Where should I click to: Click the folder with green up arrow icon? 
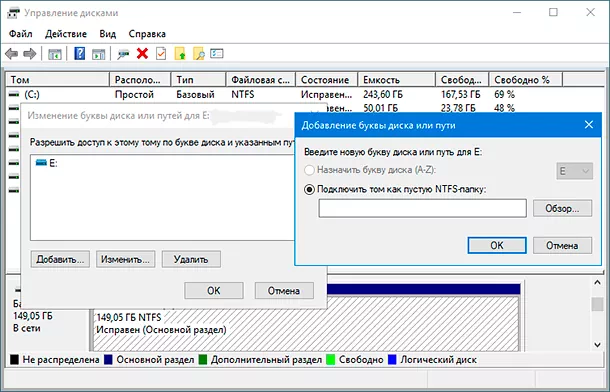pyautogui.click(x=180, y=54)
